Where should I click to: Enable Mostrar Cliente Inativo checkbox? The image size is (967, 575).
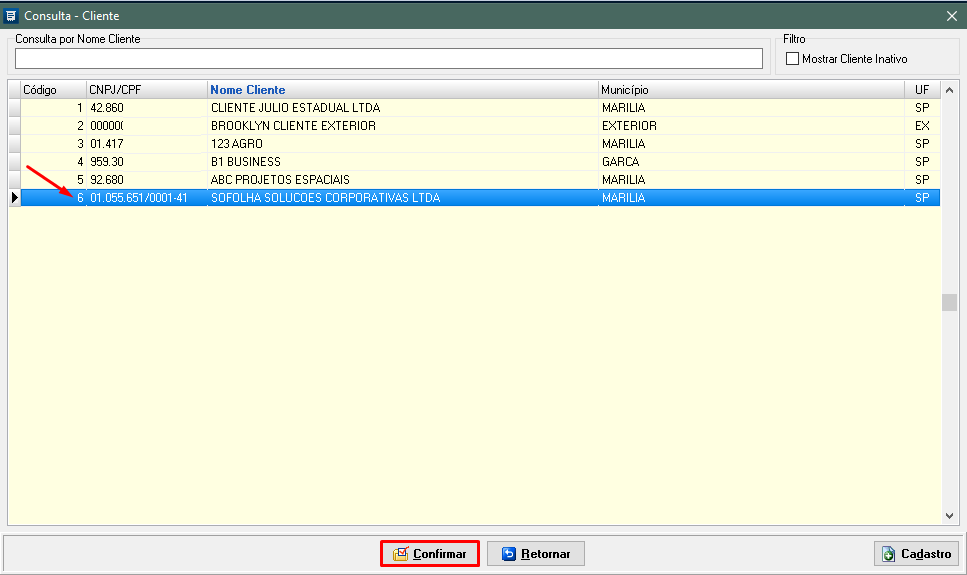(x=793, y=59)
